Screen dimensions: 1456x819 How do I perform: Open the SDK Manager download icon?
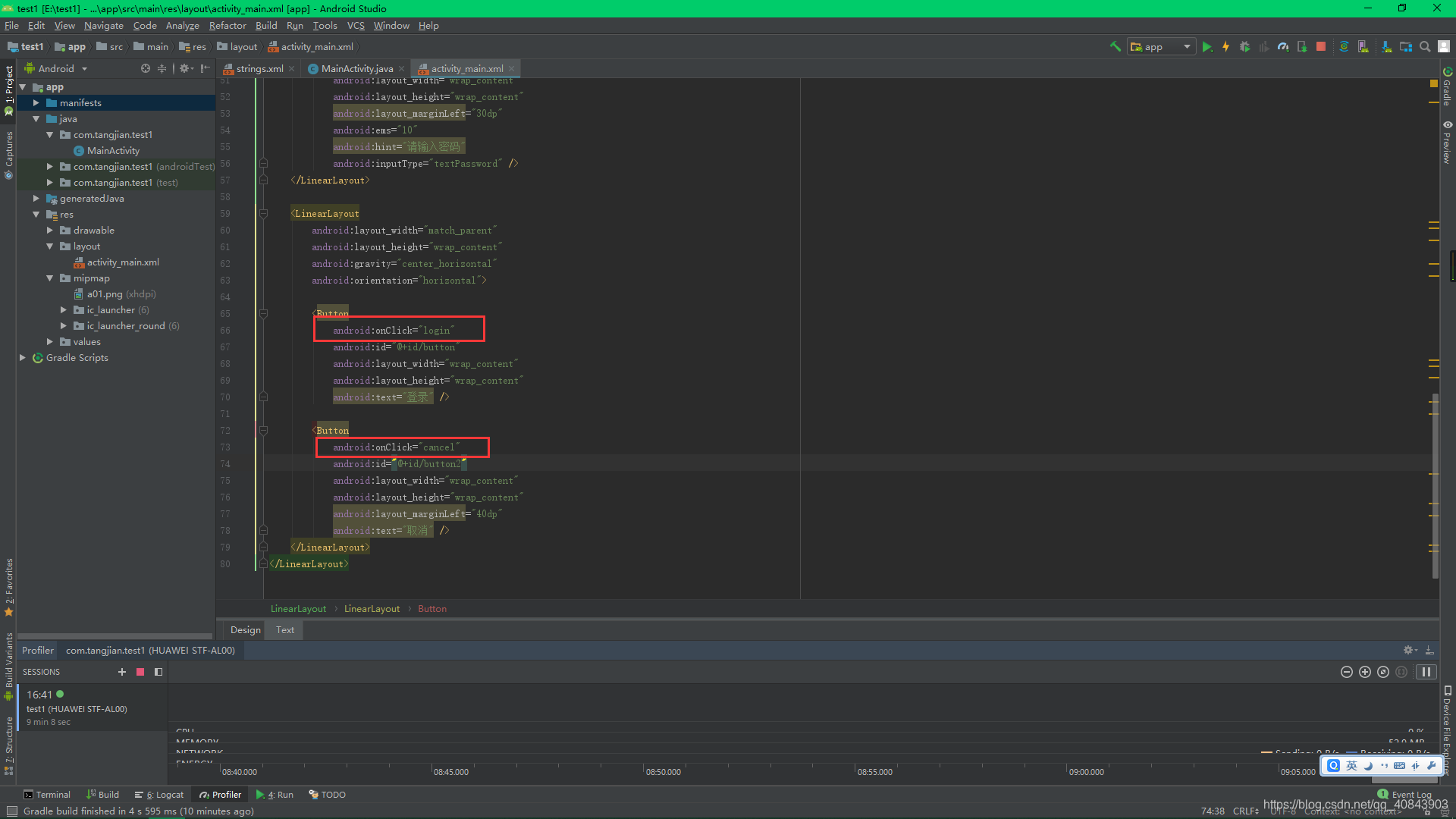1386,47
